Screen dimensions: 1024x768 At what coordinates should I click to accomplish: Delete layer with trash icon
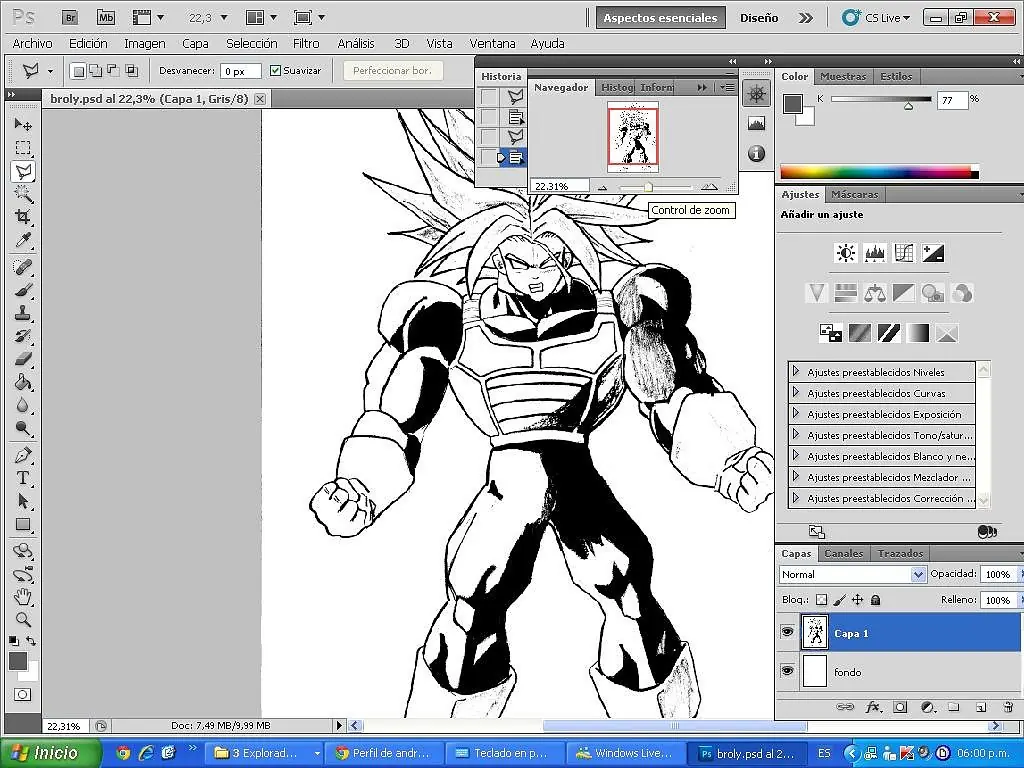(1008, 707)
